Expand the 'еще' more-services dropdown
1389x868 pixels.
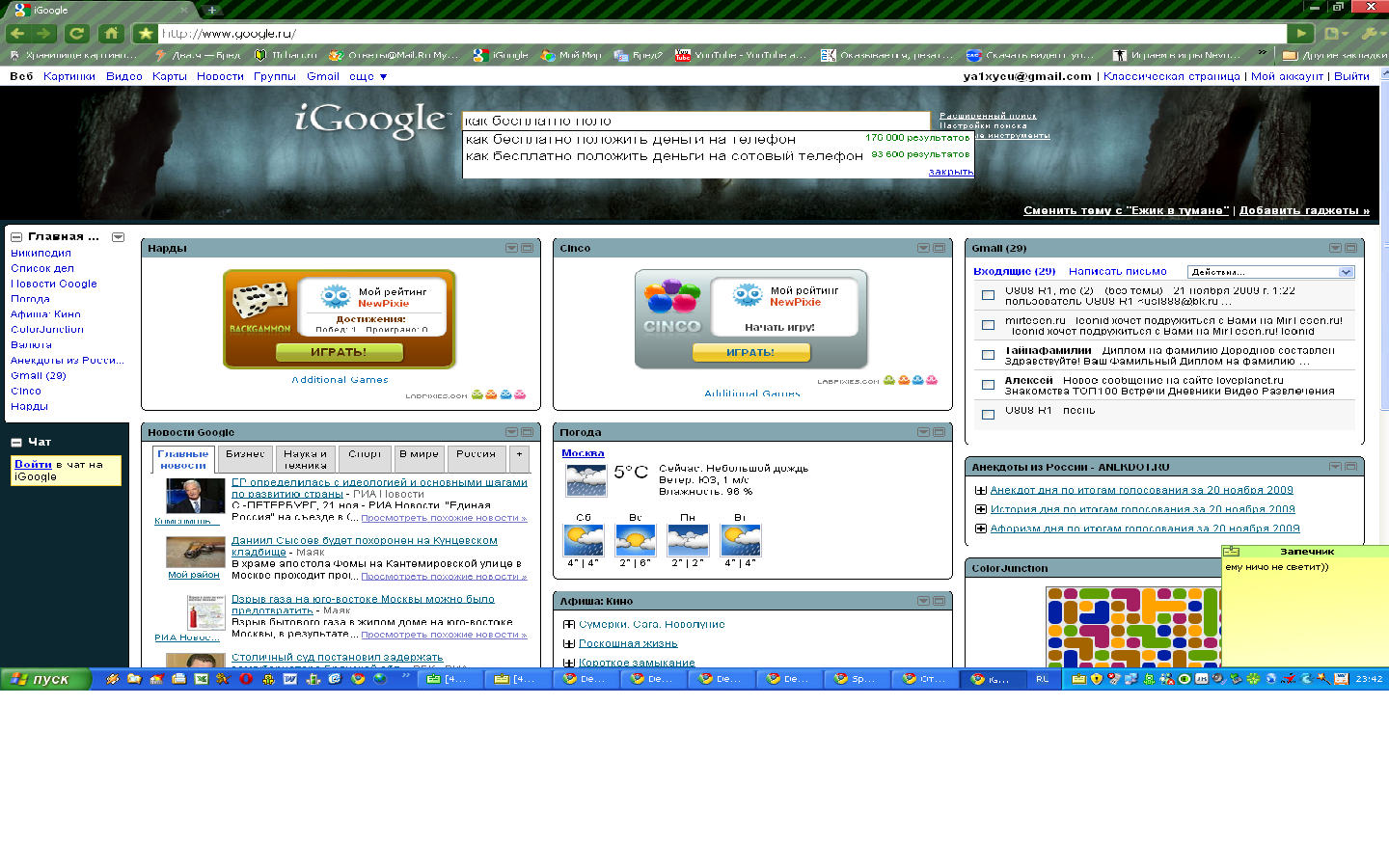[368, 76]
